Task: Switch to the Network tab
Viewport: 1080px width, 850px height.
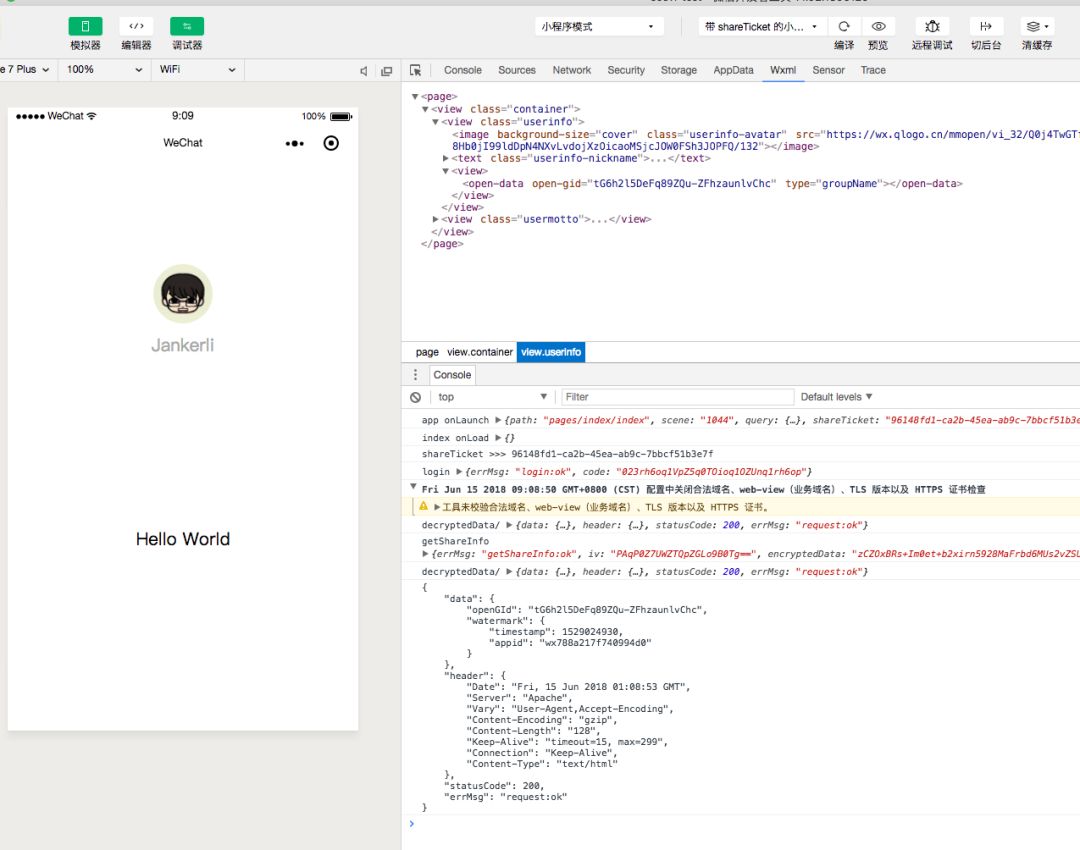Action: [x=572, y=70]
